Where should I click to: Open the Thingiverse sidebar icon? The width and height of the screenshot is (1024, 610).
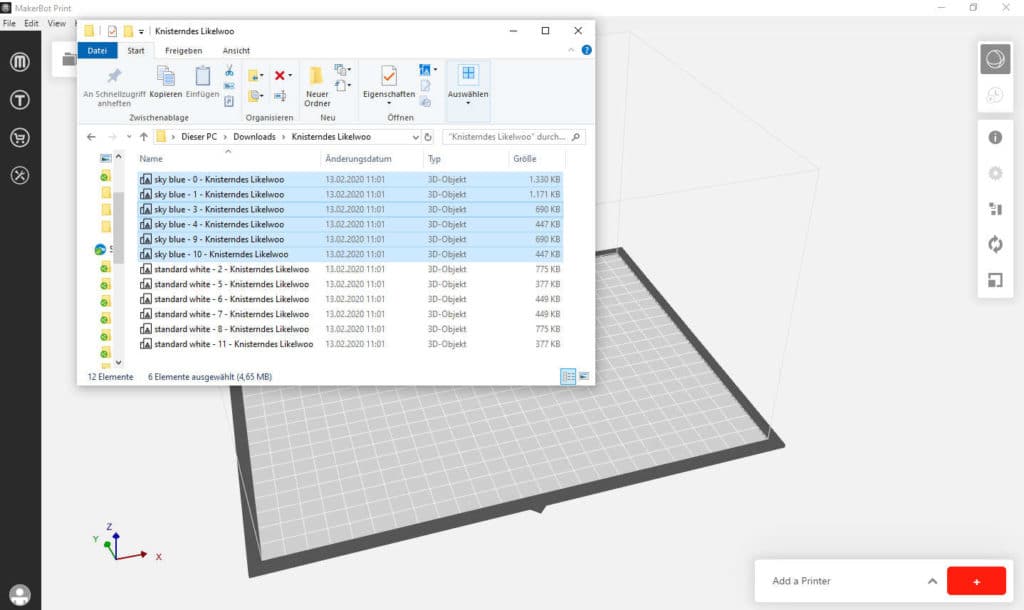[x=20, y=100]
